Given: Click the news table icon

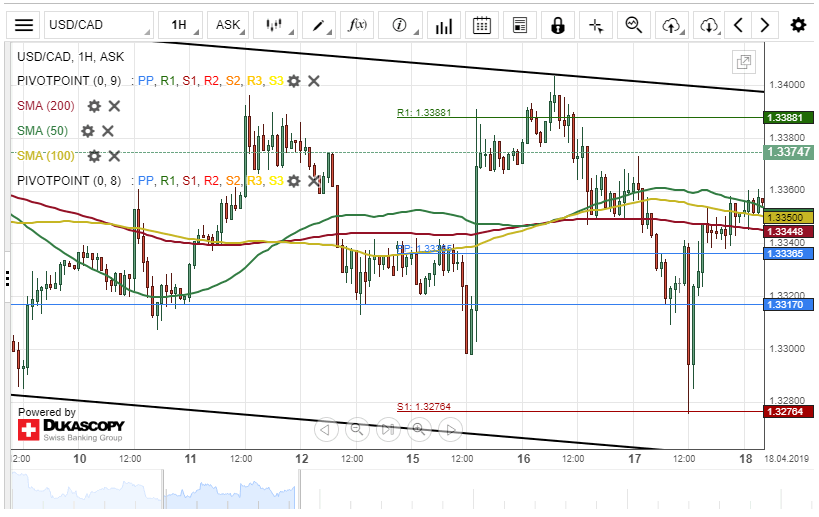Looking at the screenshot, I should 520,25.
